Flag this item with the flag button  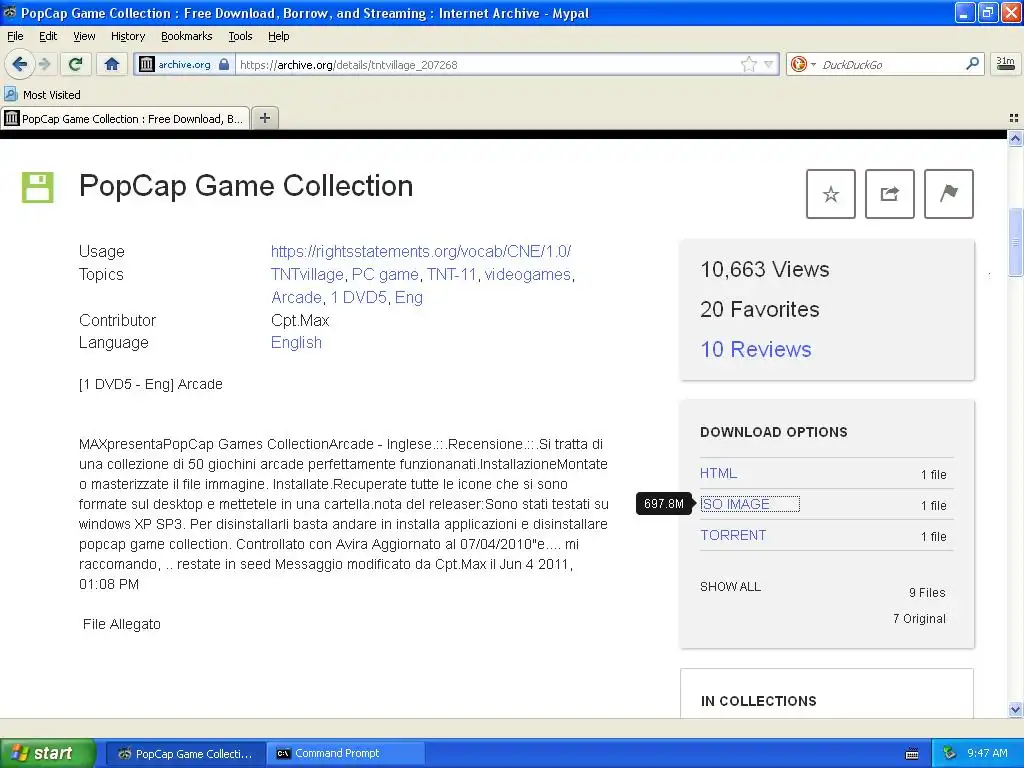[x=948, y=194]
